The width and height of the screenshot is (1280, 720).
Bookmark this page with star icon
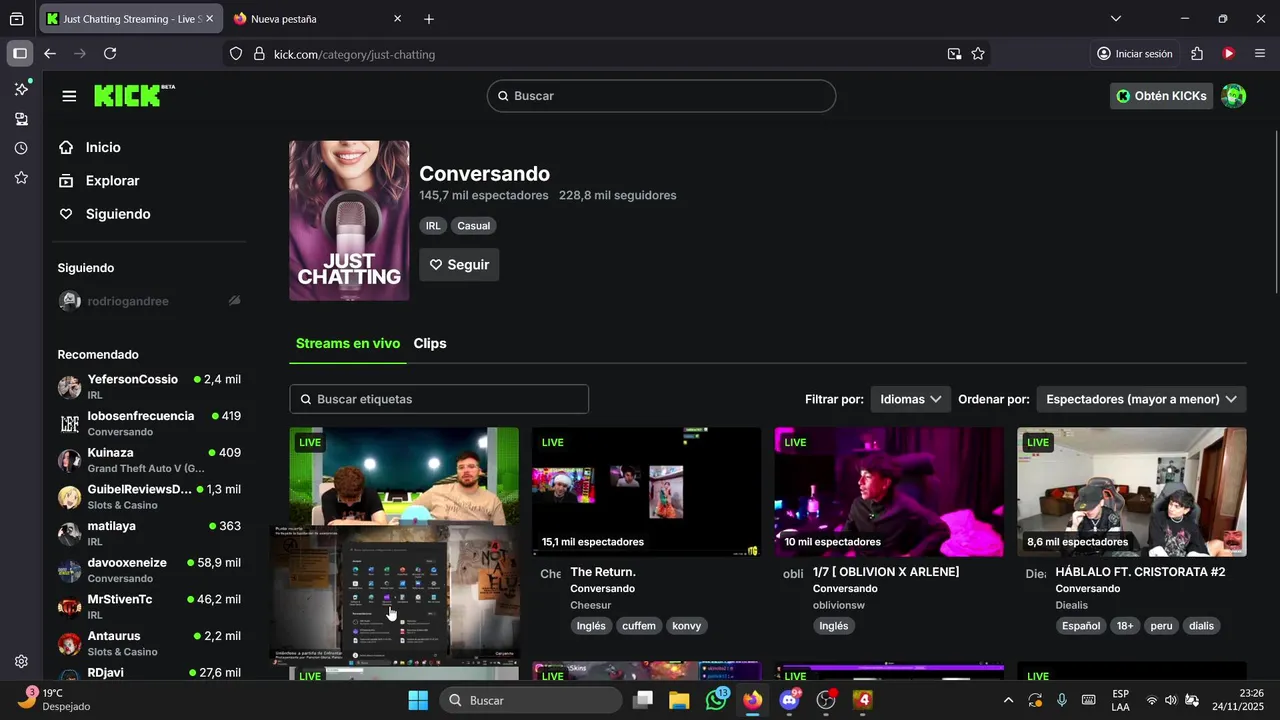[x=978, y=54]
